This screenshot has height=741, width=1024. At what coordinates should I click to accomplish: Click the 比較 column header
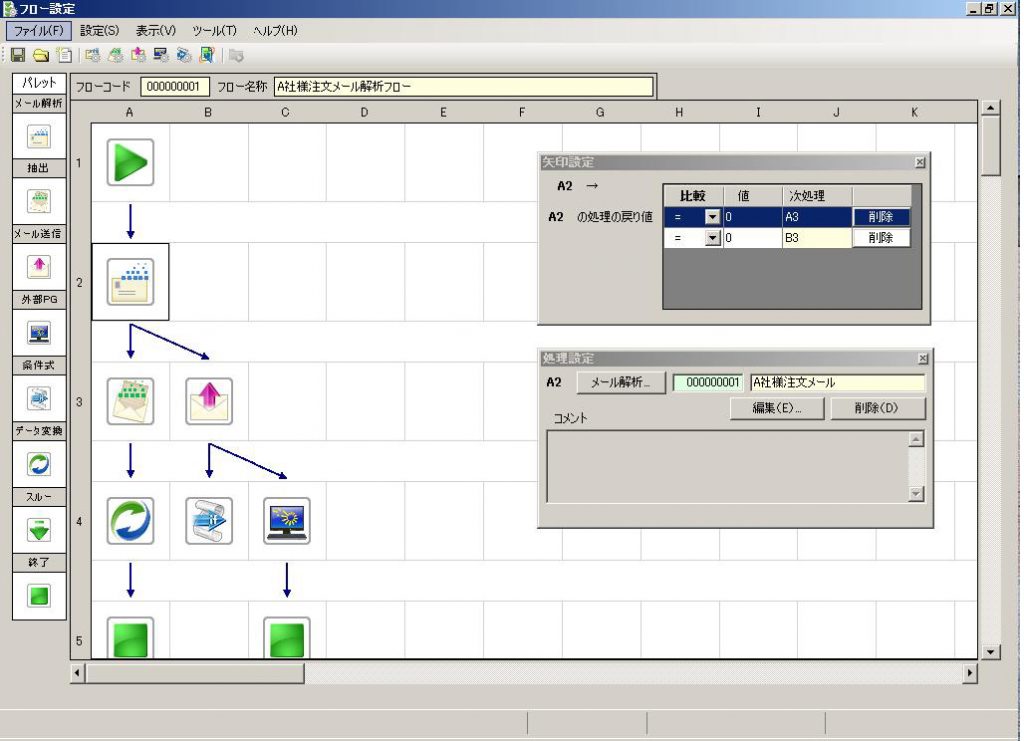click(693, 196)
